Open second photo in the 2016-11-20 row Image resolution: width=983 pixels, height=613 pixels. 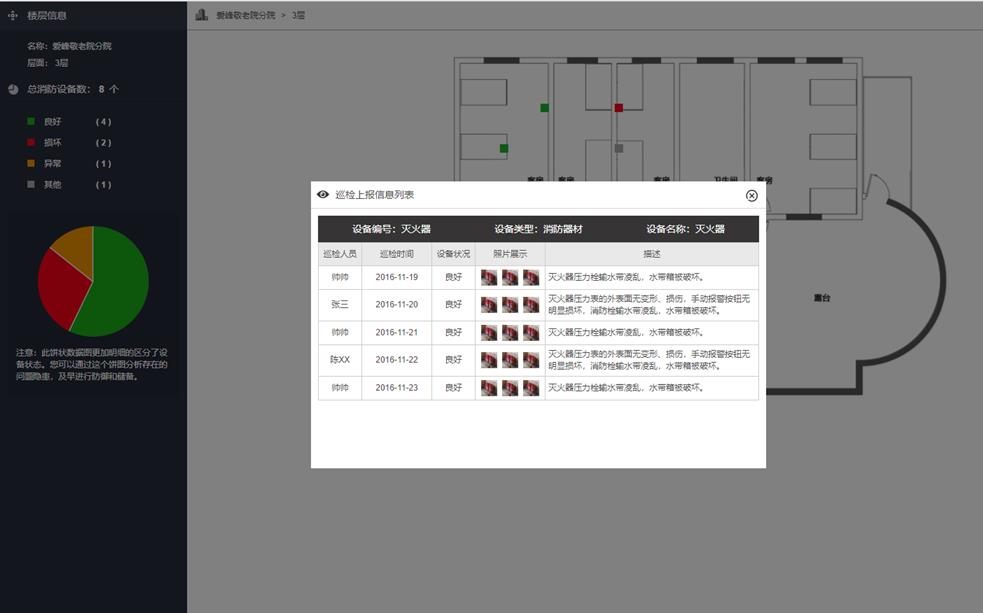[x=510, y=305]
